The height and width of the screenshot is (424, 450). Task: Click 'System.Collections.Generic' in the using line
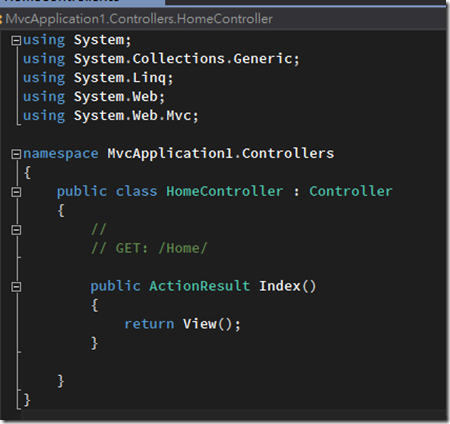183,59
